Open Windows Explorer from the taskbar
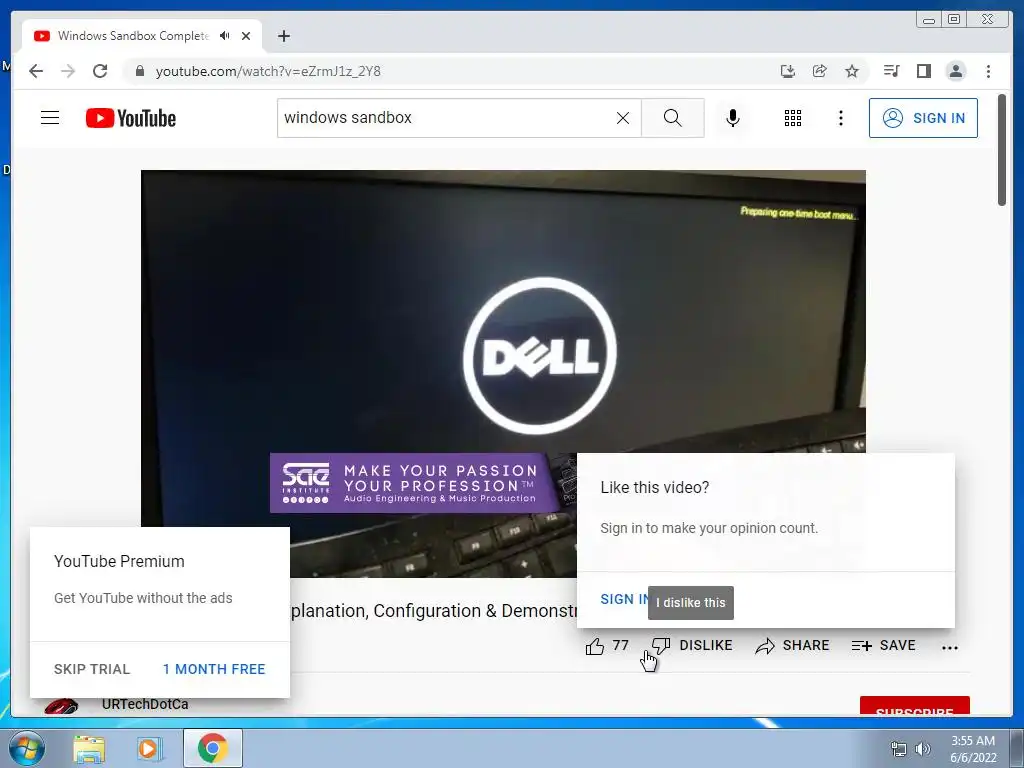Screen dimensions: 1024x768 (x=89, y=748)
